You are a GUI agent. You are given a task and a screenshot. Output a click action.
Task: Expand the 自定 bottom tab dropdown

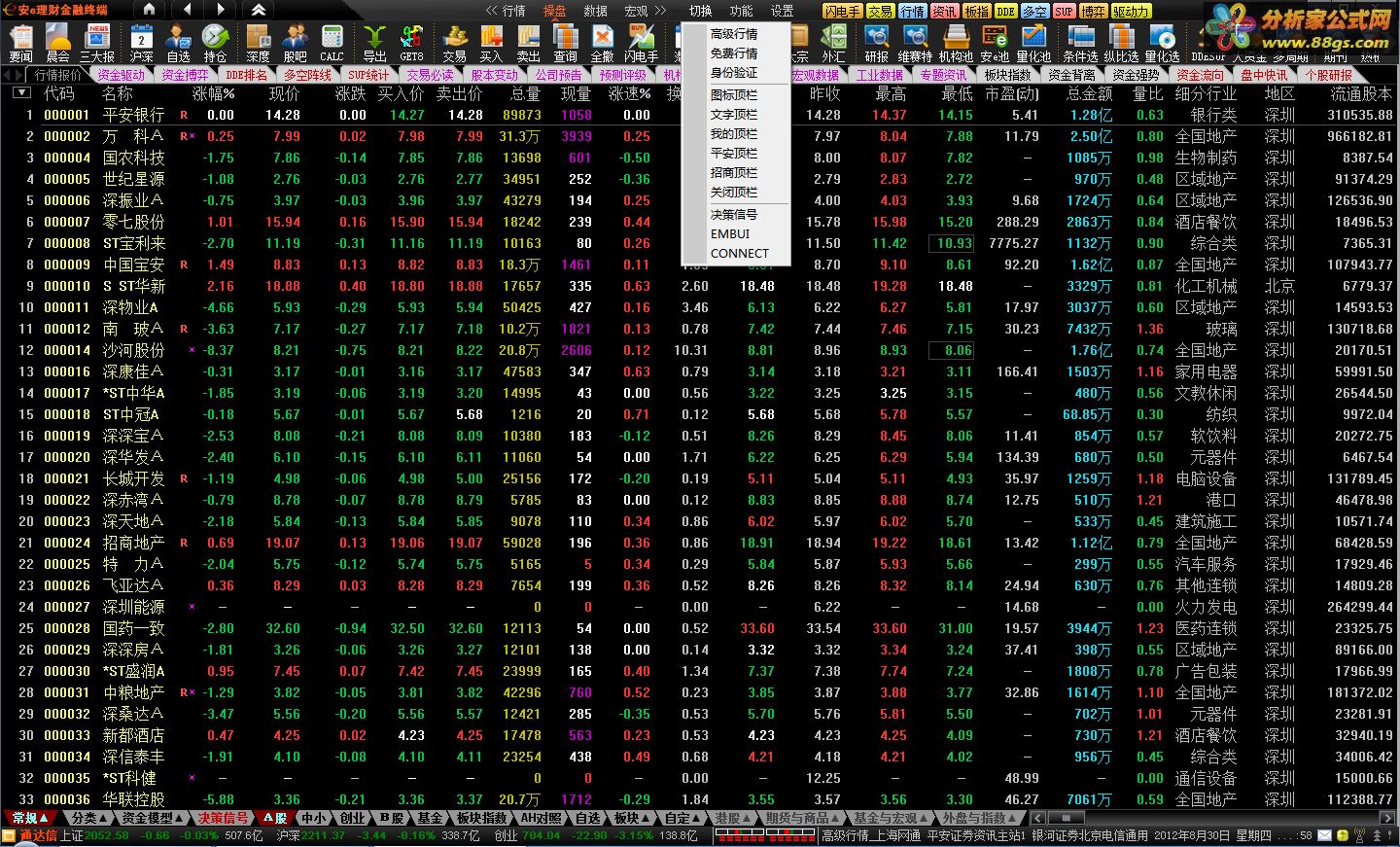tap(695, 818)
